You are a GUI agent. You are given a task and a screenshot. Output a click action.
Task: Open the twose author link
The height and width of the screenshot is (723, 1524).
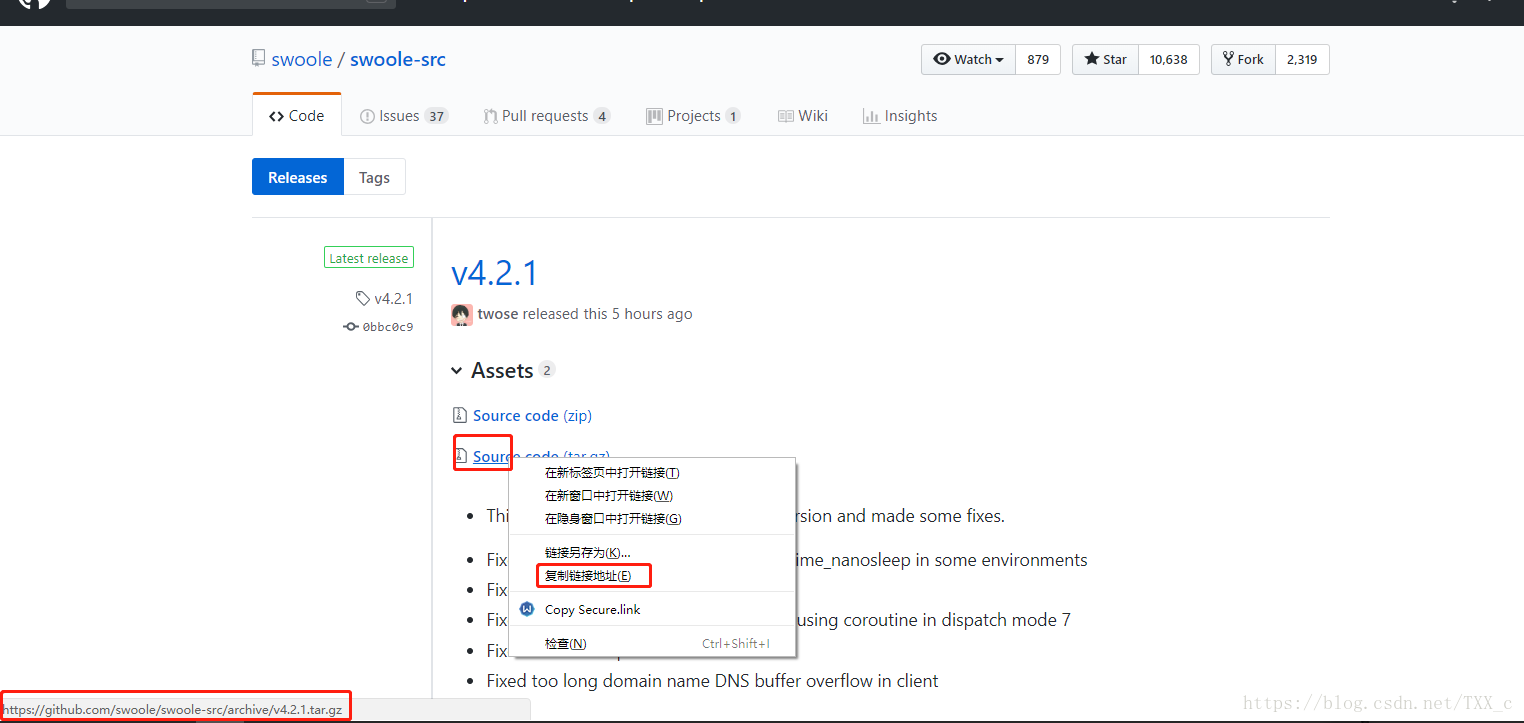pos(498,314)
